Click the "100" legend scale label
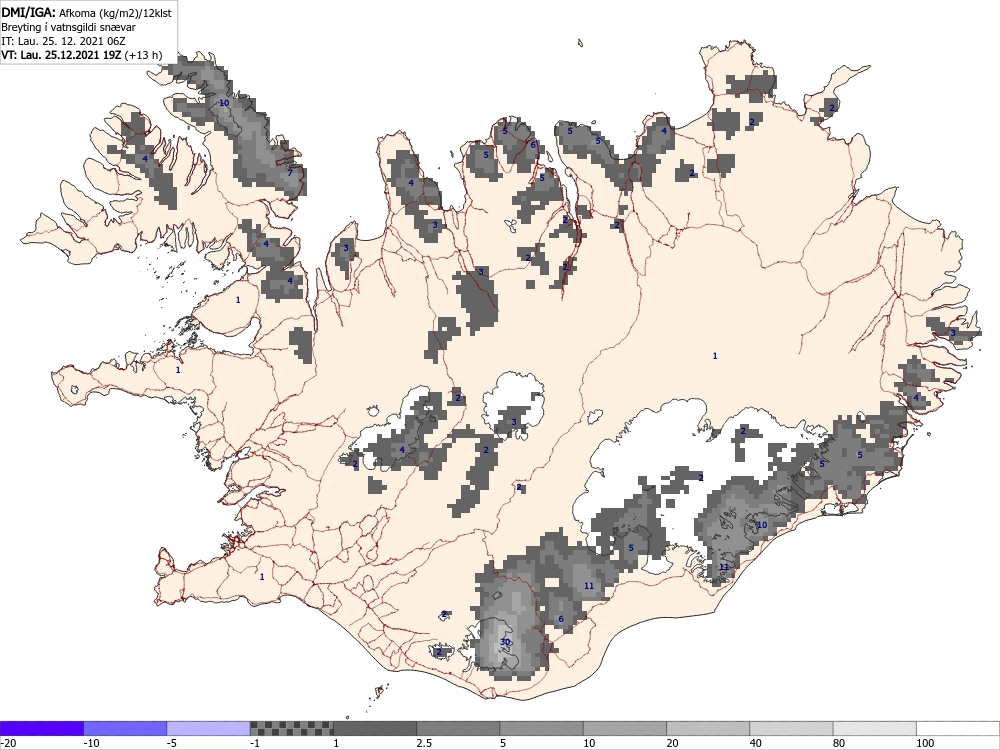 pos(925,743)
